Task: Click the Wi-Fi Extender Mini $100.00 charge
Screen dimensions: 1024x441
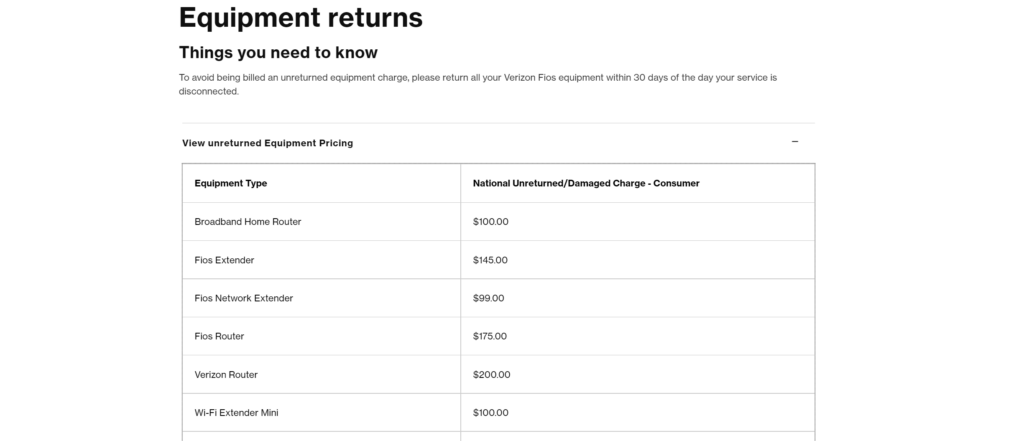Action: 490,413
